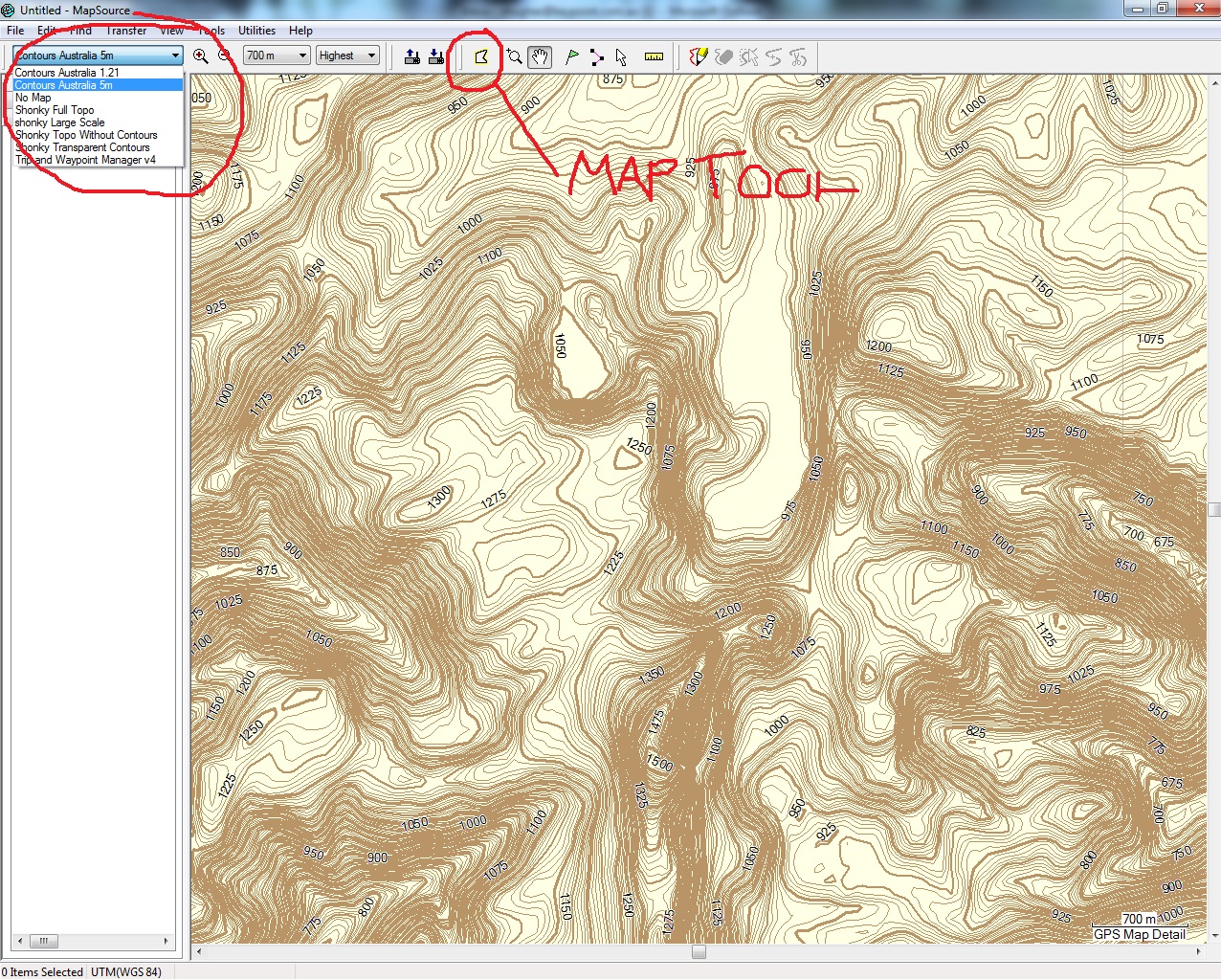This screenshot has width=1221, height=980.
Task: Choose Shonky Transparent Contours map
Action: click(97, 147)
